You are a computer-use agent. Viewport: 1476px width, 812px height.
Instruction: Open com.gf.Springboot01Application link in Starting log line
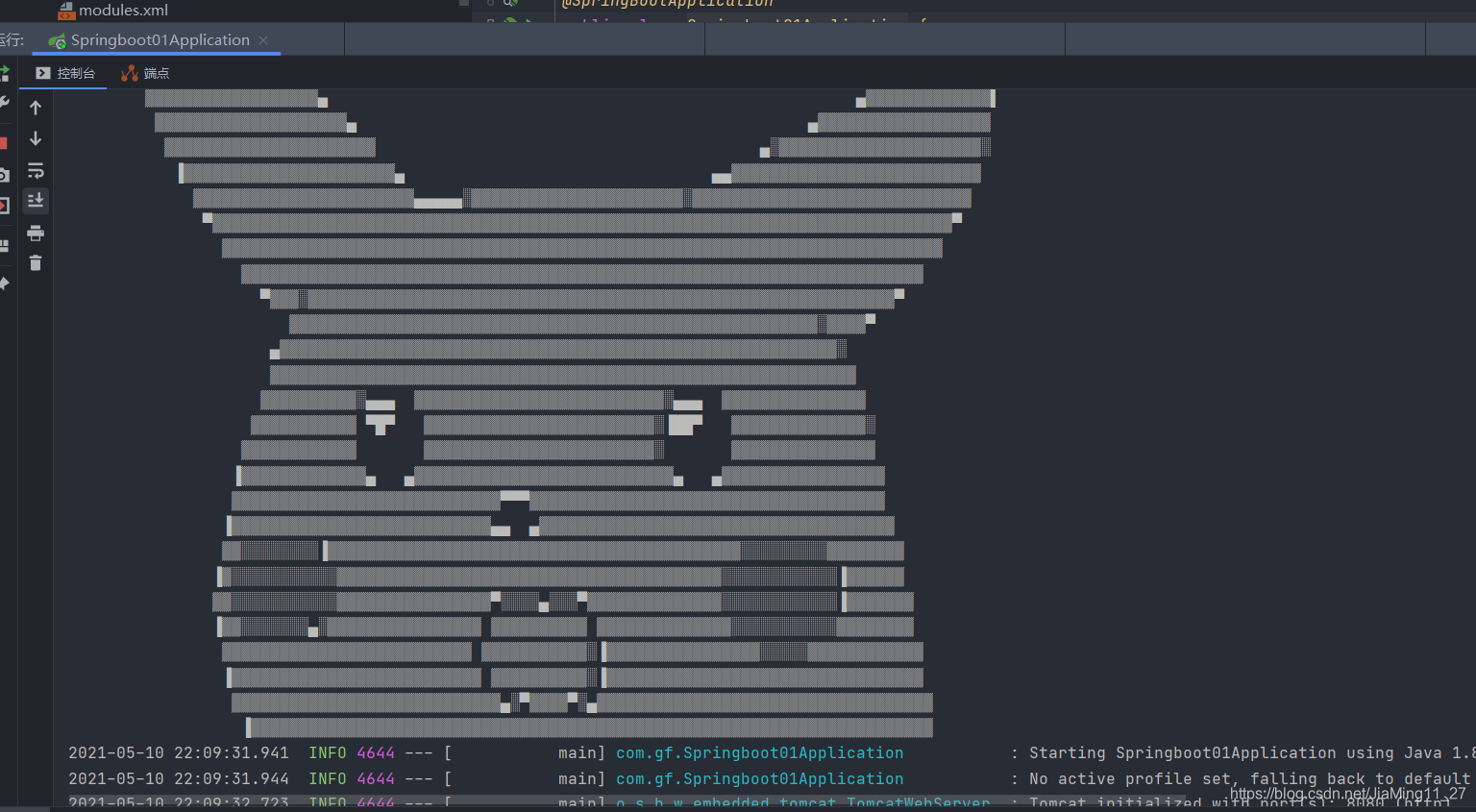coord(759,753)
